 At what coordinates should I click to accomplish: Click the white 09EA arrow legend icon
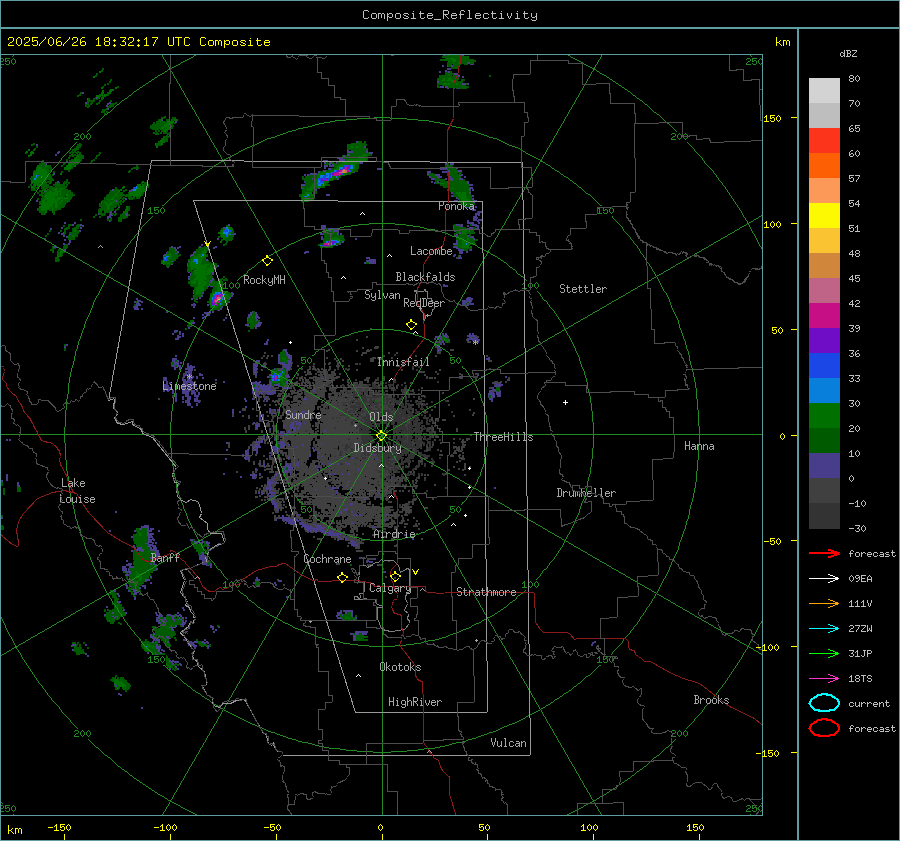(824, 578)
